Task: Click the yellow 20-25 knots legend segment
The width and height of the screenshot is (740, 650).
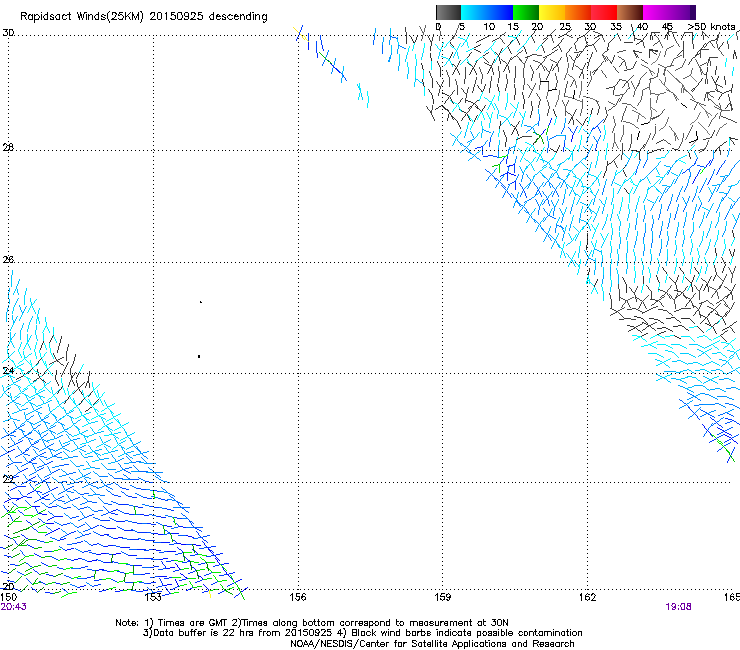Action: click(552, 12)
